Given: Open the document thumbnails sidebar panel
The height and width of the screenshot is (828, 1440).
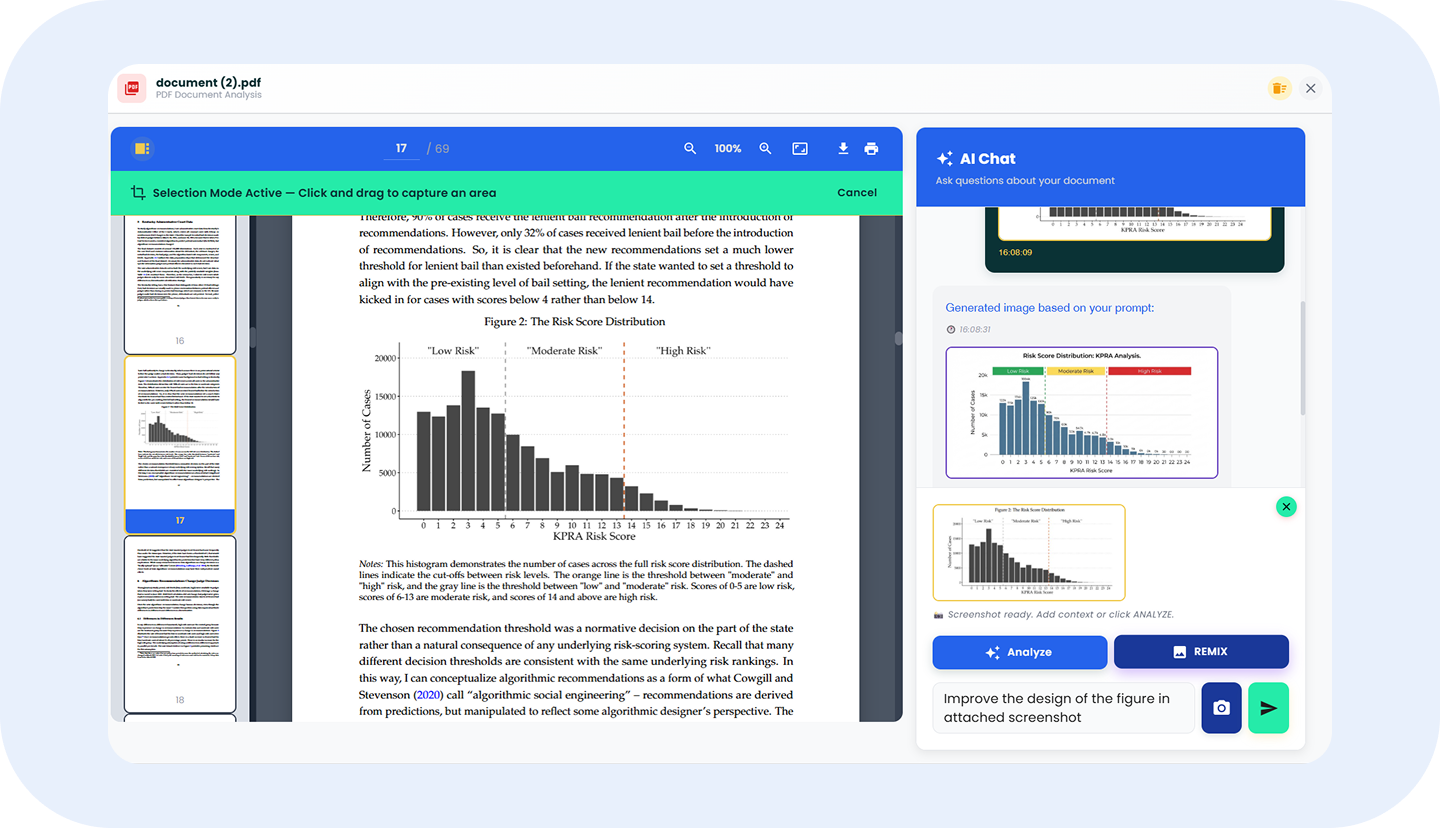Looking at the screenshot, I should pyautogui.click(x=141, y=148).
